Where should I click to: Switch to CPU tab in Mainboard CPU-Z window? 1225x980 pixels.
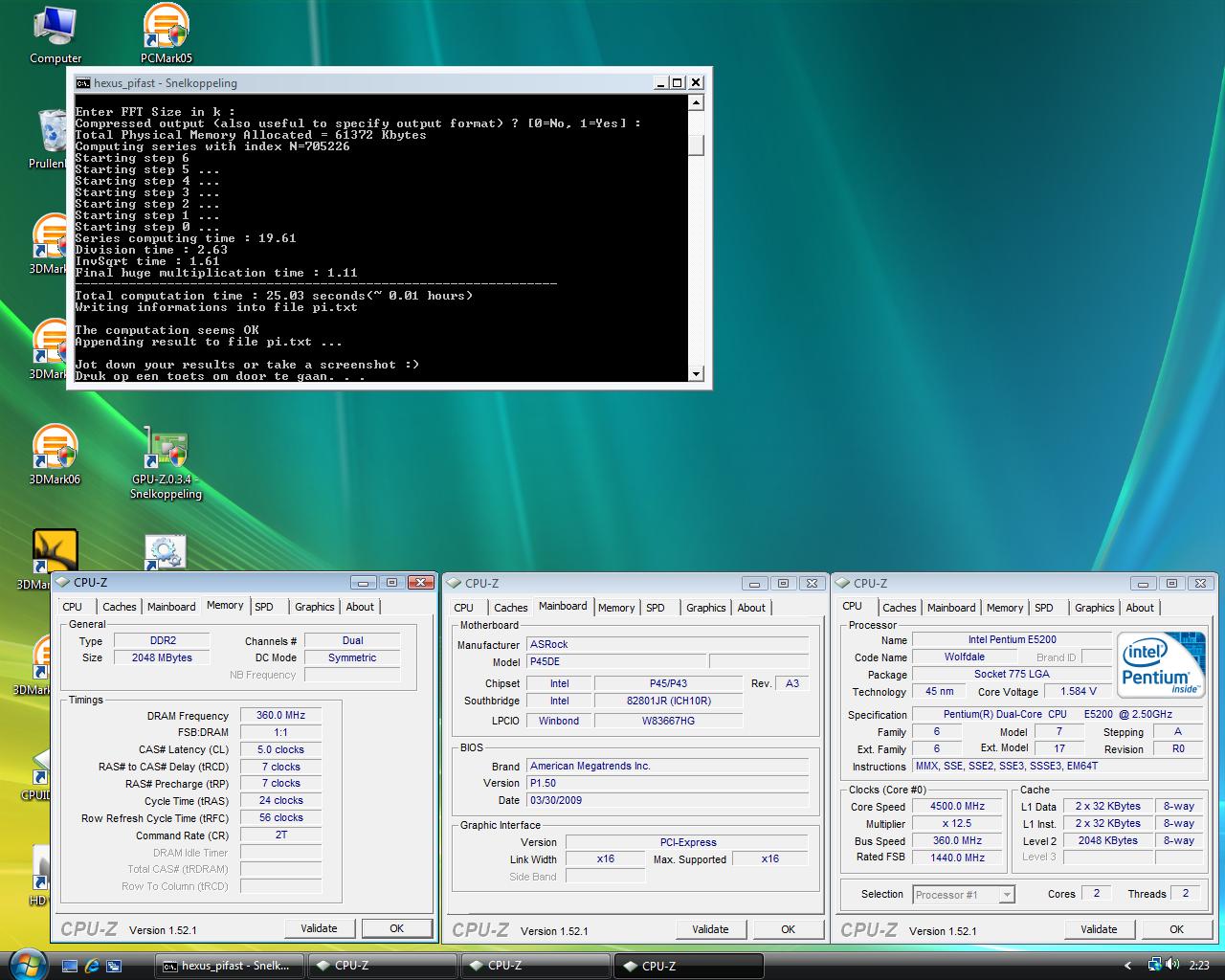click(464, 608)
